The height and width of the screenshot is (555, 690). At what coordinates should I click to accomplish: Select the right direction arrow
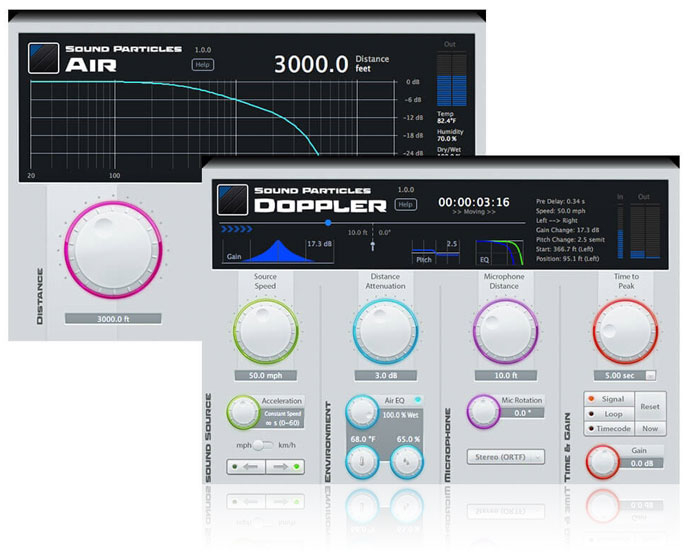[x=282, y=466]
